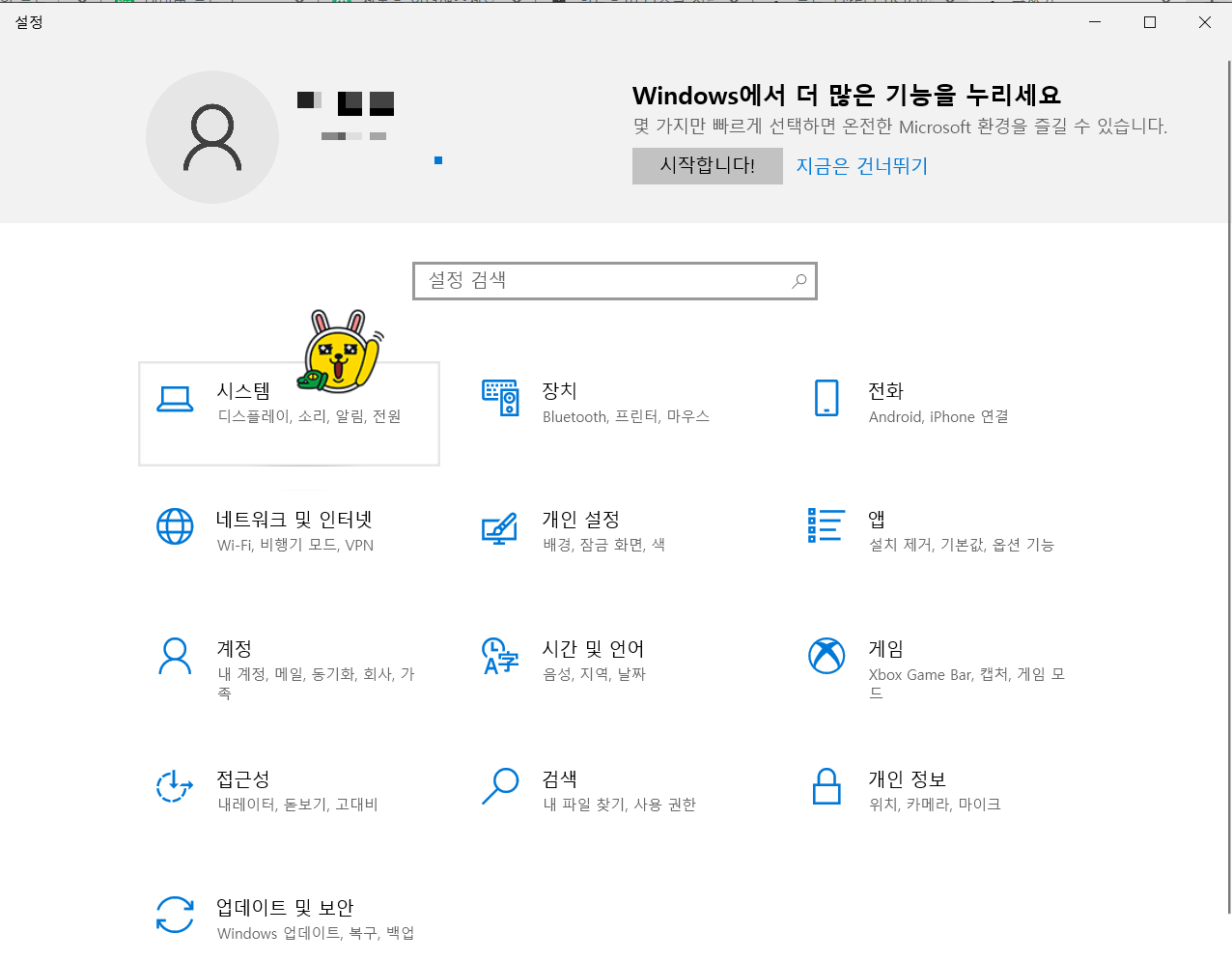Click '내 계정, 메일, 동기화' description
Image resolution: width=1232 pixels, height=961 pixels.
tap(287, 674)
